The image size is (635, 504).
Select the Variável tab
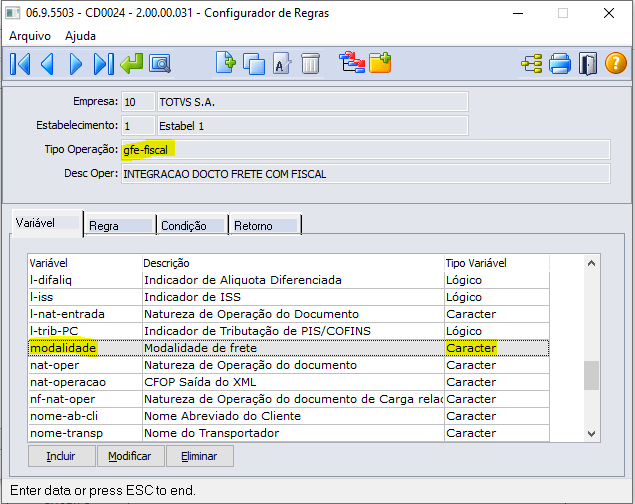click(x=47, y=223)
